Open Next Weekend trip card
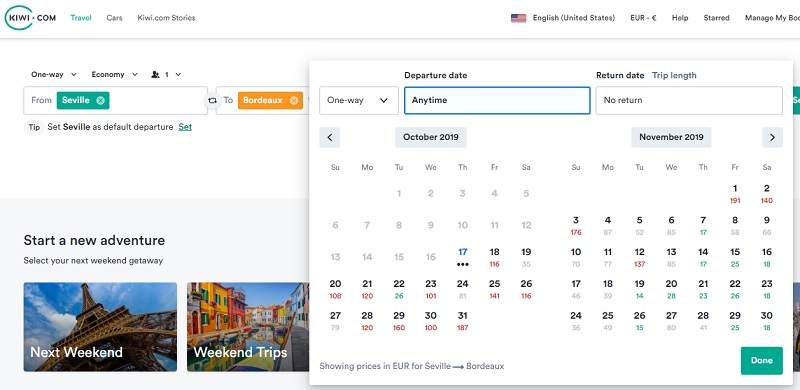This screenshot has width=800, height=390. tap(100, 327)
